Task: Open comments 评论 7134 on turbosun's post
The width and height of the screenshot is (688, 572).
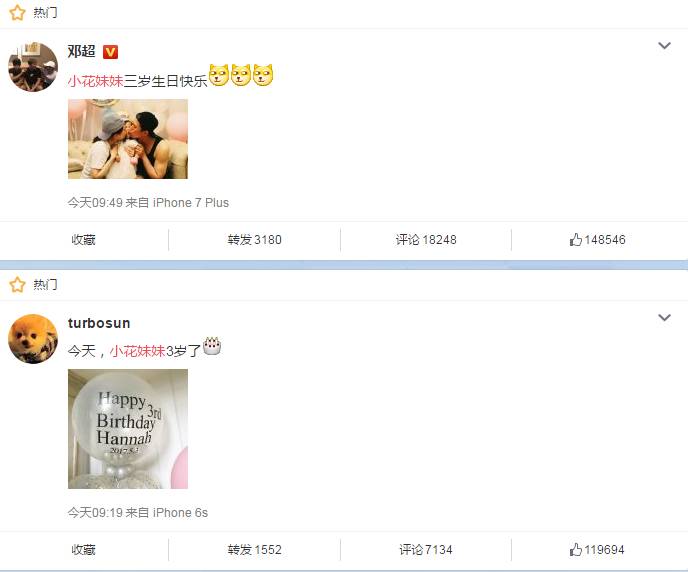Action: (426, 550)
